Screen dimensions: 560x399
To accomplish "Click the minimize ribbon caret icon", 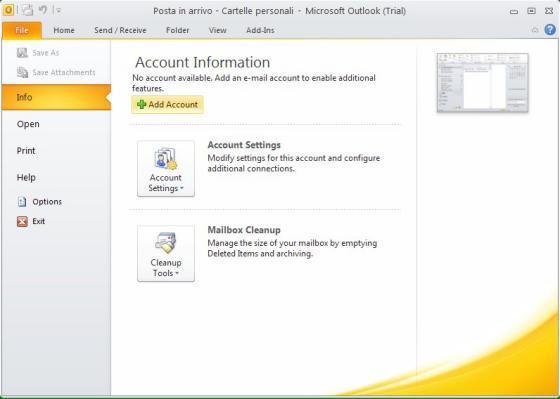I will 535,30.
